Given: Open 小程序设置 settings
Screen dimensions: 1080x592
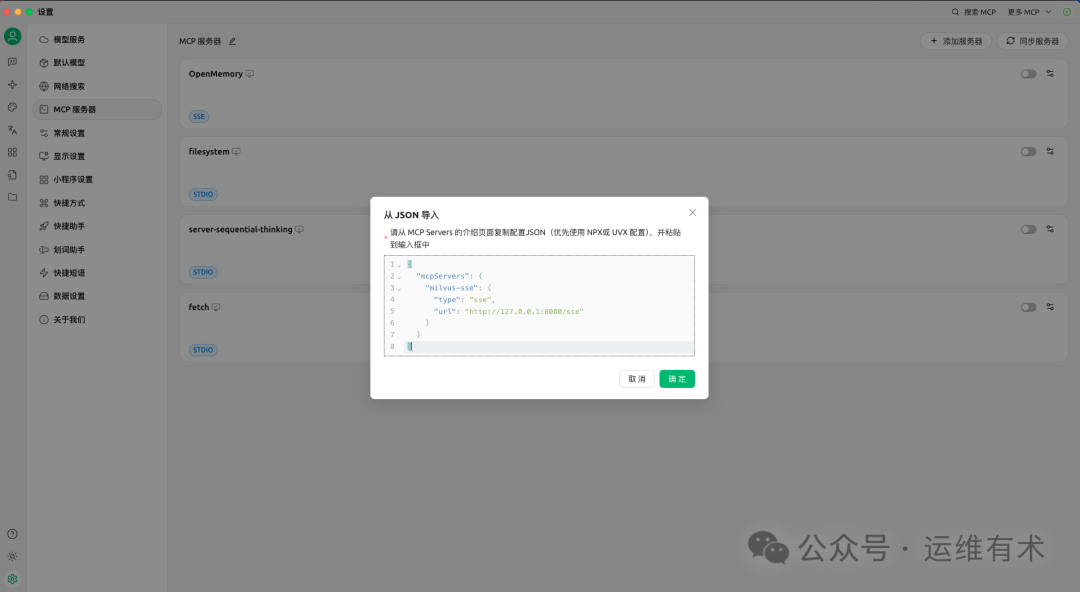Looking at the screenshot, I should point(97,179).
